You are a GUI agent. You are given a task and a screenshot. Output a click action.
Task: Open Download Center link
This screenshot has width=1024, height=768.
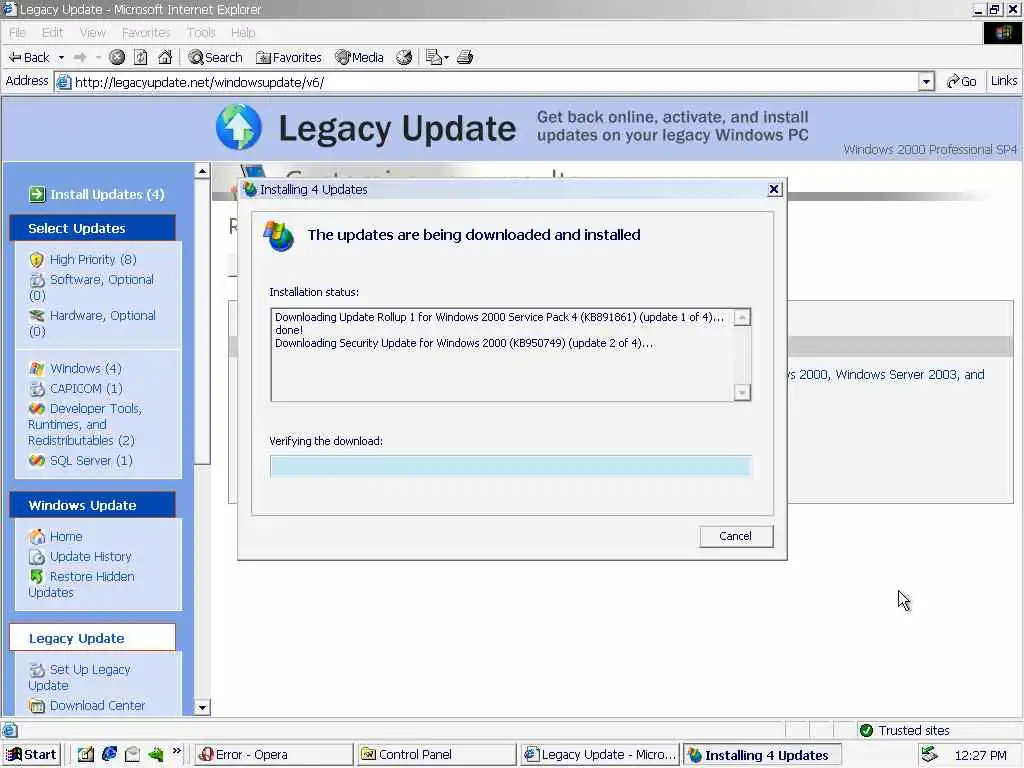(x=97, y=706)
